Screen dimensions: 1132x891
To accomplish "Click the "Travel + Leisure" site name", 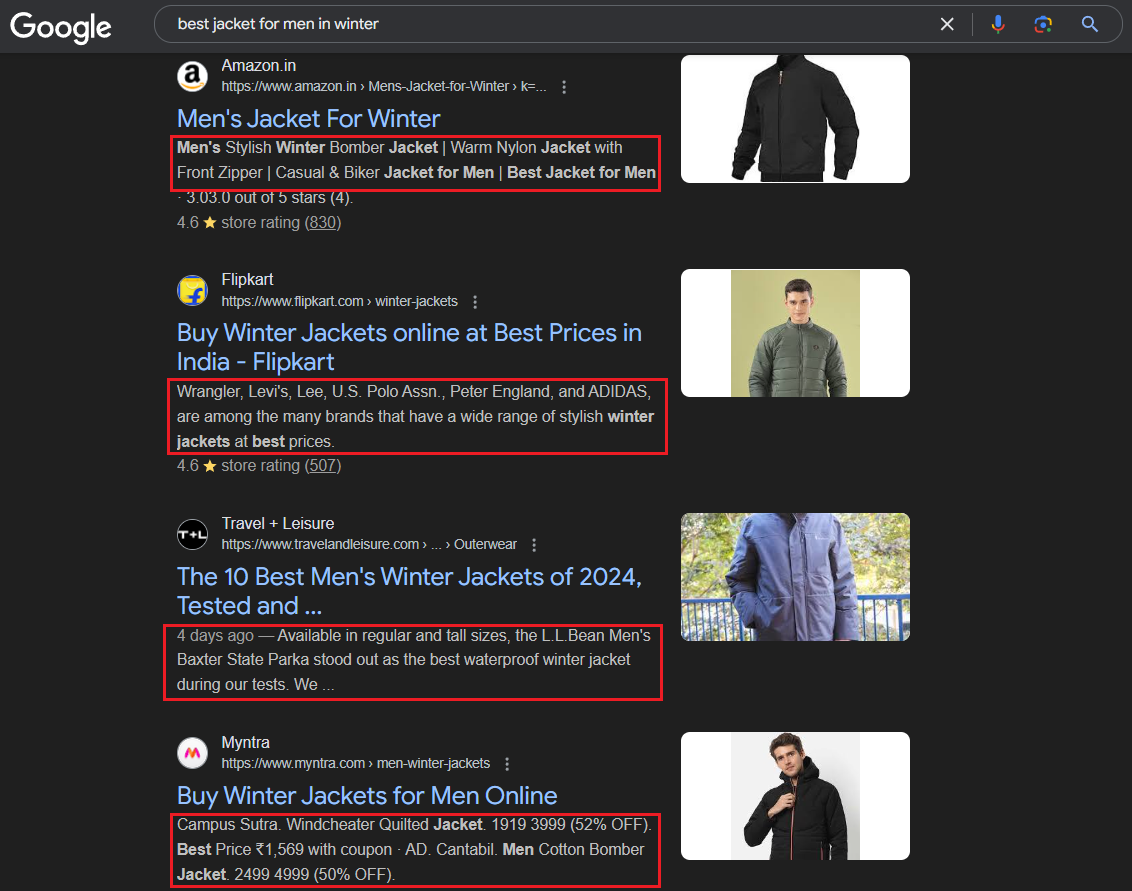I will 277,523.
